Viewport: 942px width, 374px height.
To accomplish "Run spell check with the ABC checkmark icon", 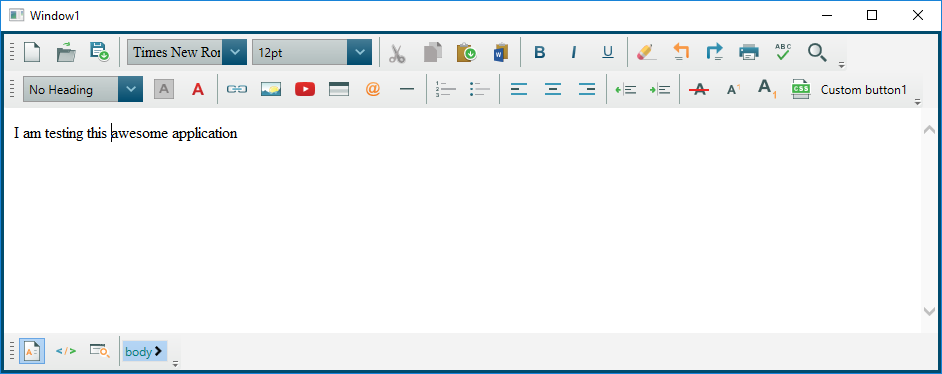I will [x=783, y=53].
